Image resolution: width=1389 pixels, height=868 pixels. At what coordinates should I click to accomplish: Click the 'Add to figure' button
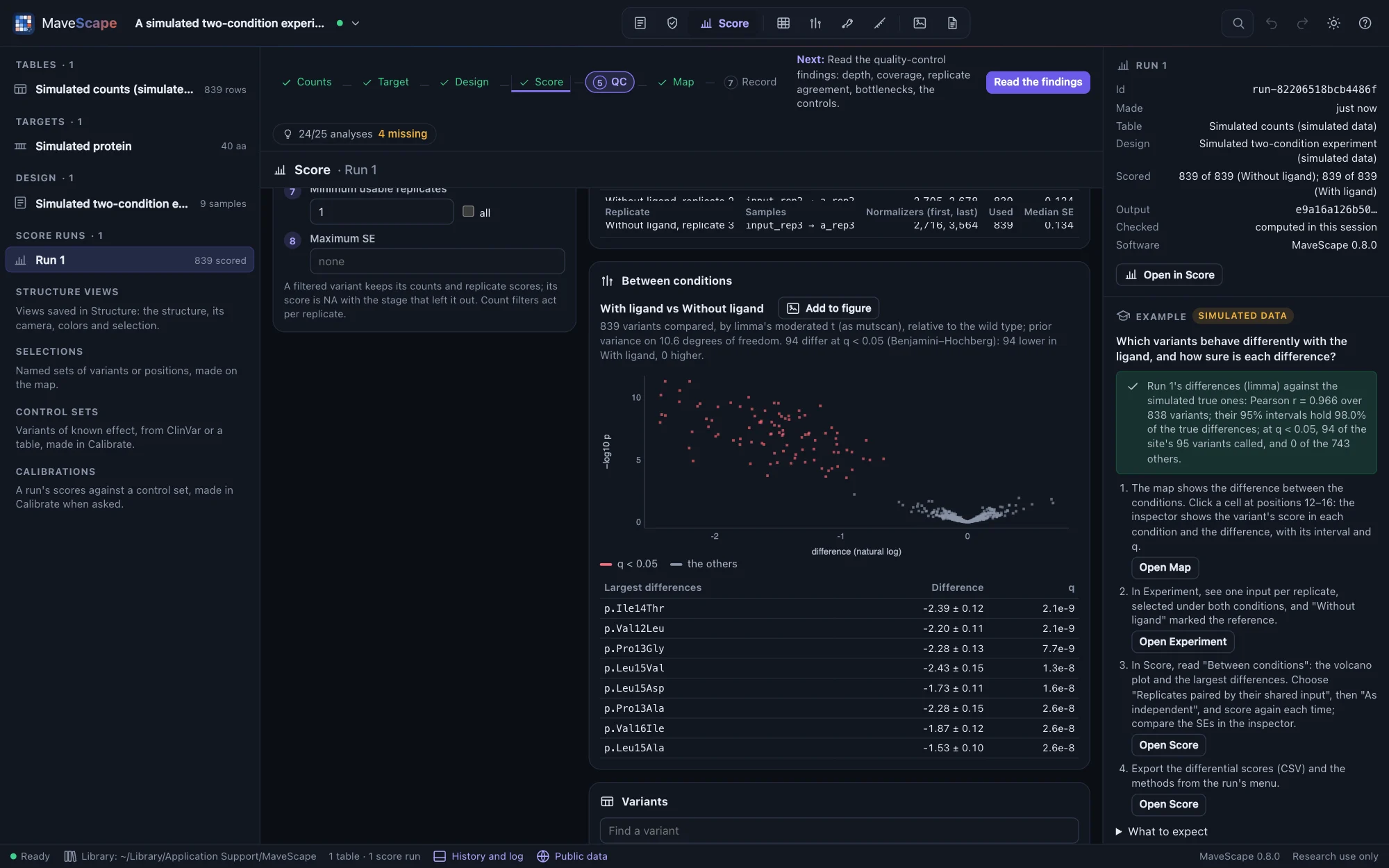tap(829, 308)
